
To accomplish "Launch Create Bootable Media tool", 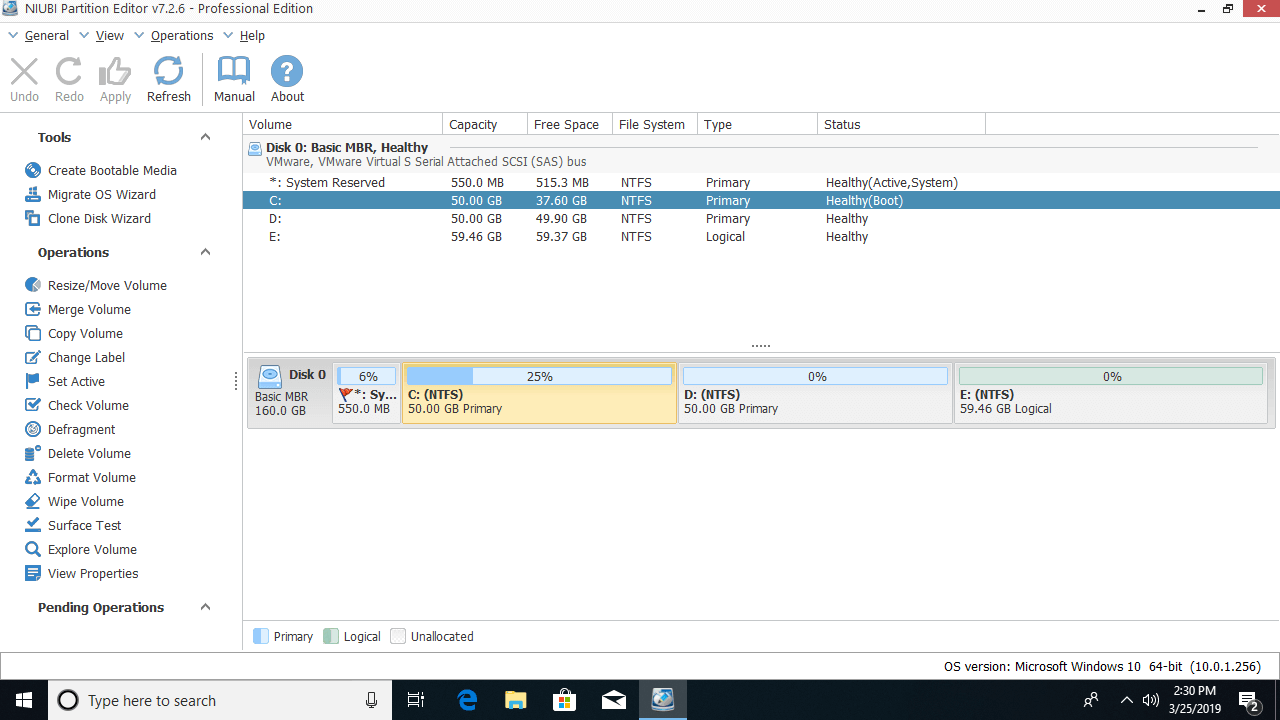I will click(112, 171).
